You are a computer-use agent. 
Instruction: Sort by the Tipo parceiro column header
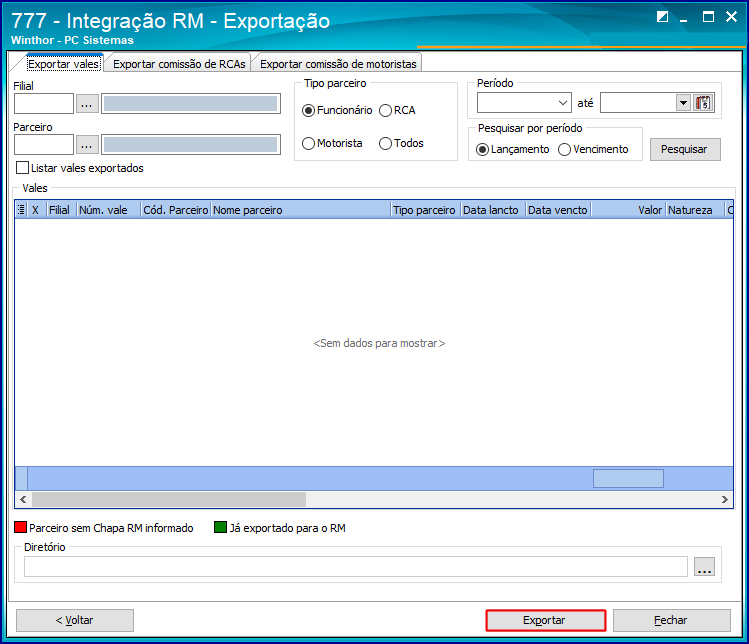[x=425, y=210]
